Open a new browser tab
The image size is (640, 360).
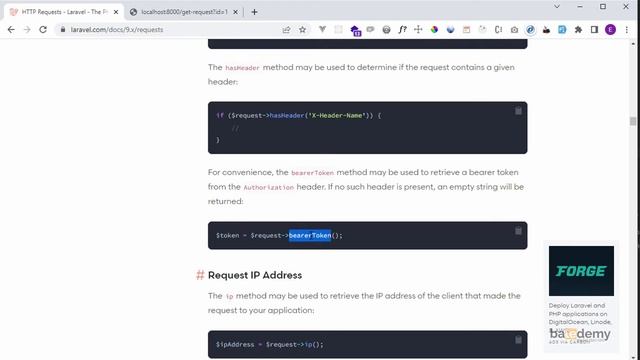254,12
